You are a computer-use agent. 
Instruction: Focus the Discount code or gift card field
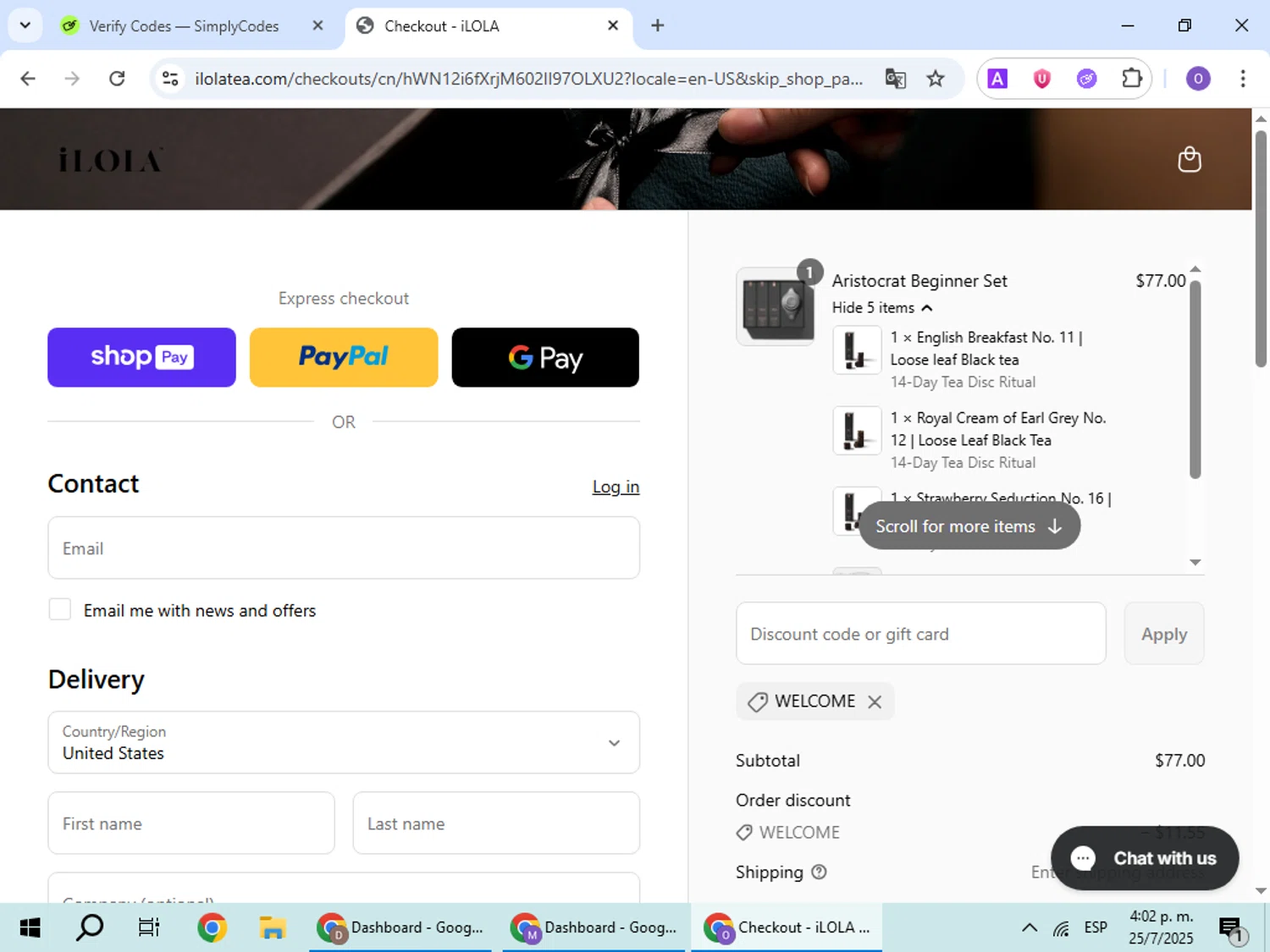click(921, 634)
